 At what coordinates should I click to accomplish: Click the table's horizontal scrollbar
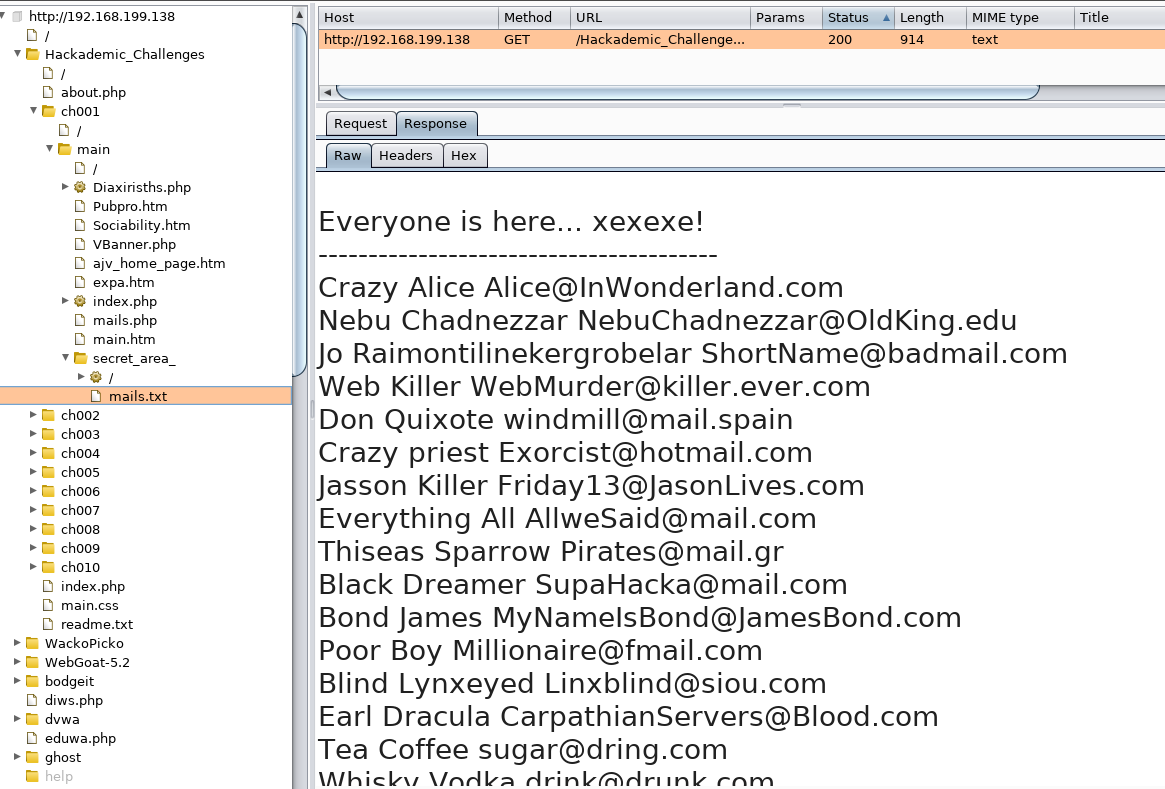(x=688, y=92)
